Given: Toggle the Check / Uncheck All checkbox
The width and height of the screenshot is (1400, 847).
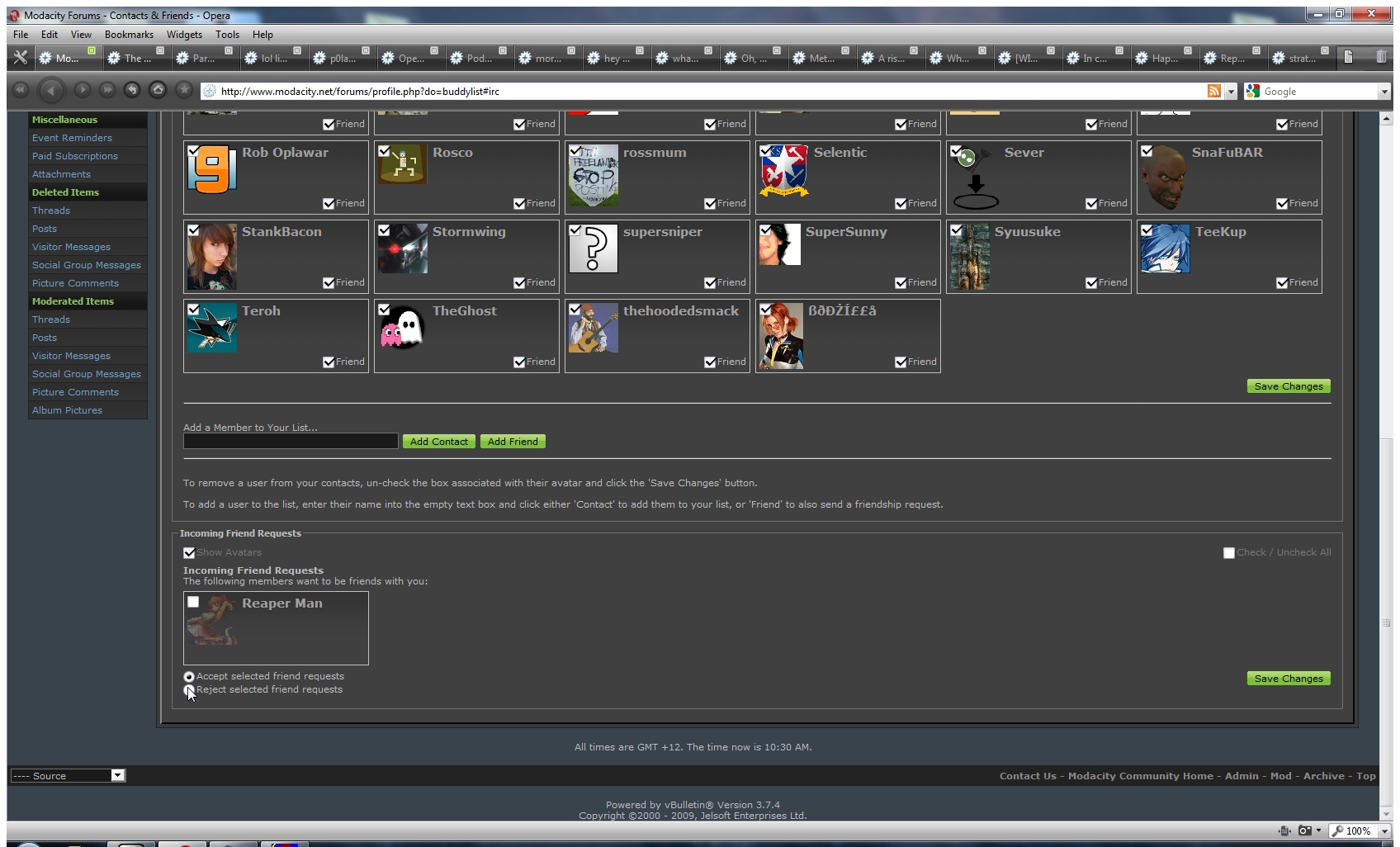Looking at the screenshot, I should tap(1228, 552).
